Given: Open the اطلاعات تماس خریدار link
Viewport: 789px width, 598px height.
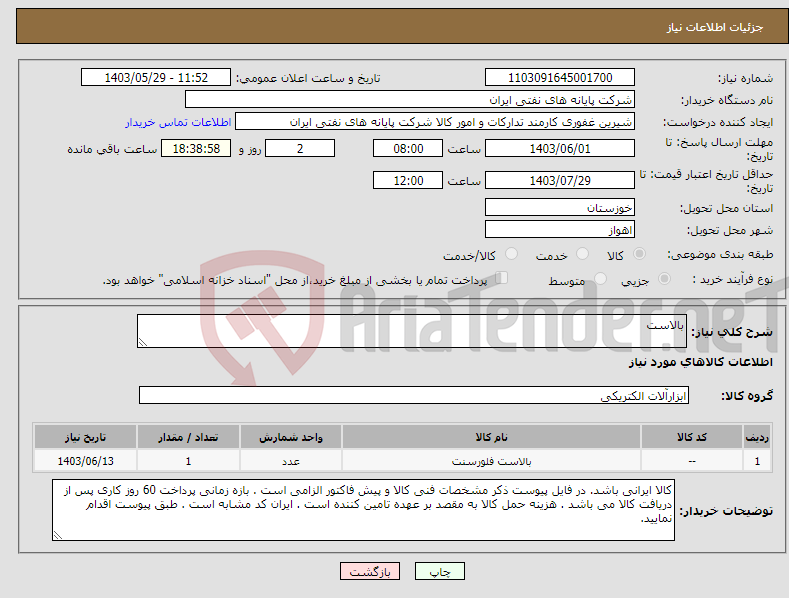Looking at the screenshot, I should coord(178,122).
